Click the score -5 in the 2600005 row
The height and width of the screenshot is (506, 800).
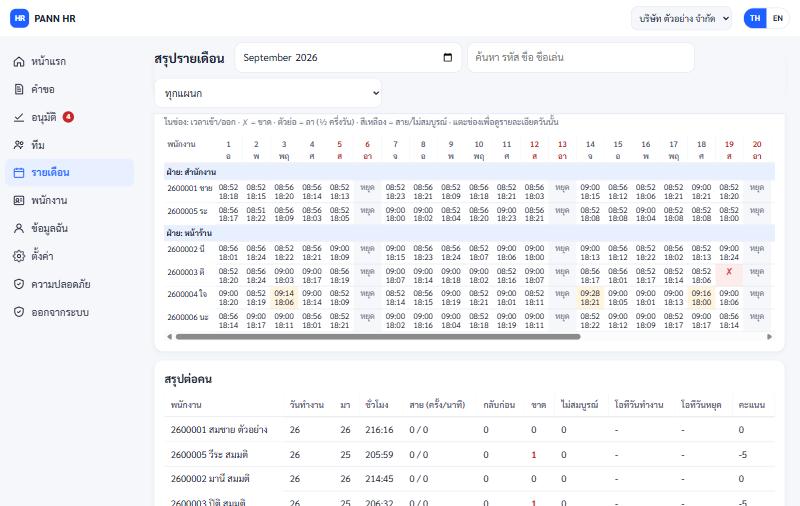tap(743, 454)
